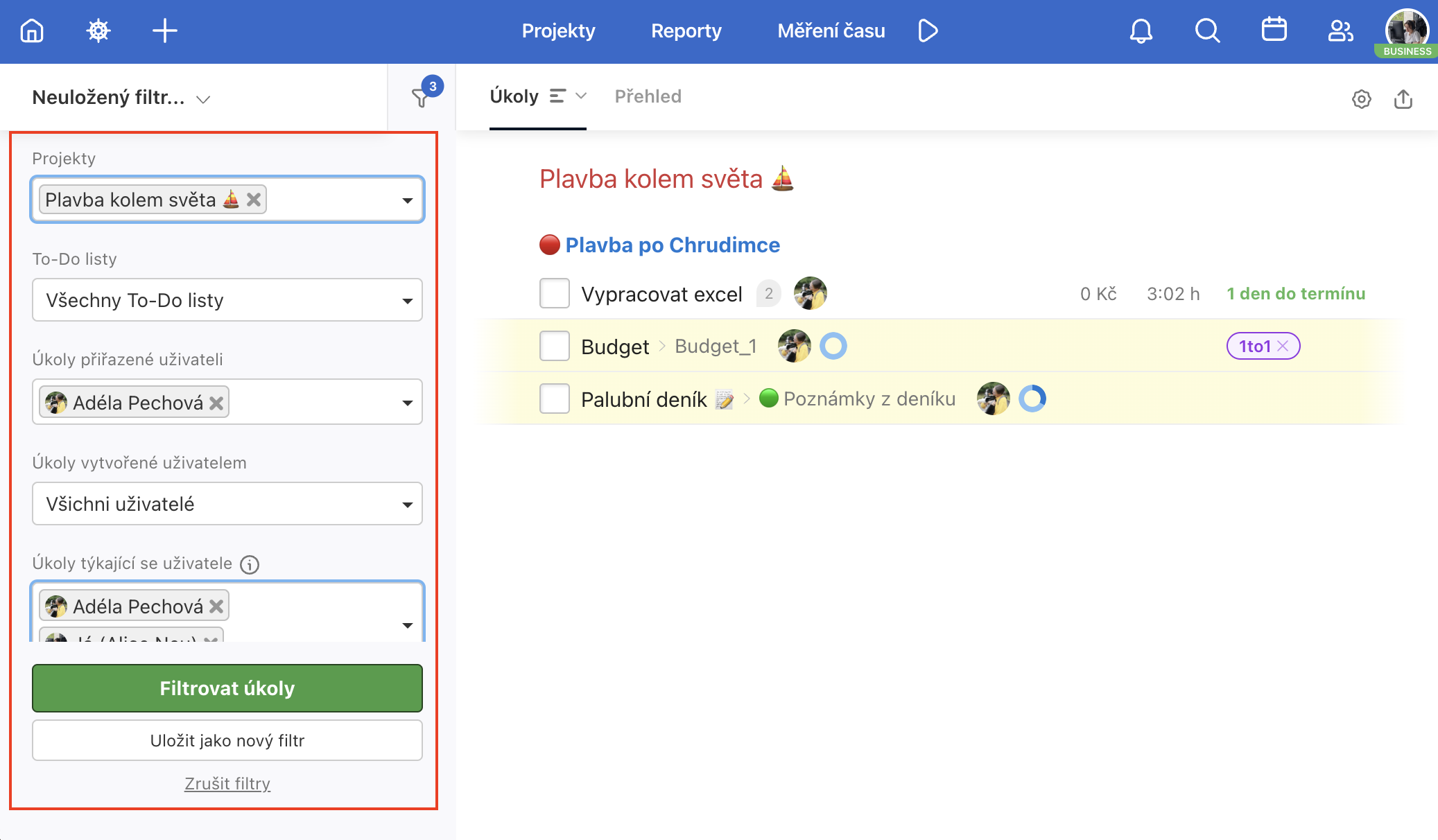The image size is (1438, 840).
Task: Open Projekty in top navigation
Action: pos(558,30)
